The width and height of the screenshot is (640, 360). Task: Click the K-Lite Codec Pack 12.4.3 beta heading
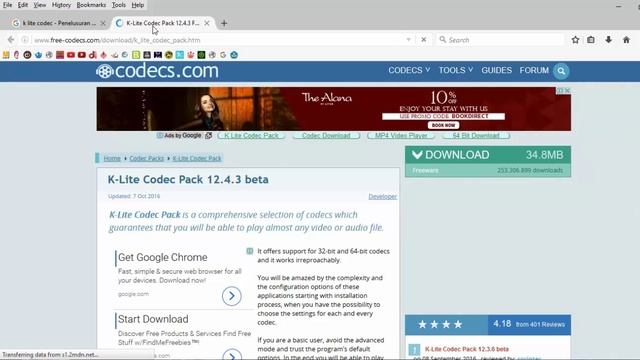188,180
